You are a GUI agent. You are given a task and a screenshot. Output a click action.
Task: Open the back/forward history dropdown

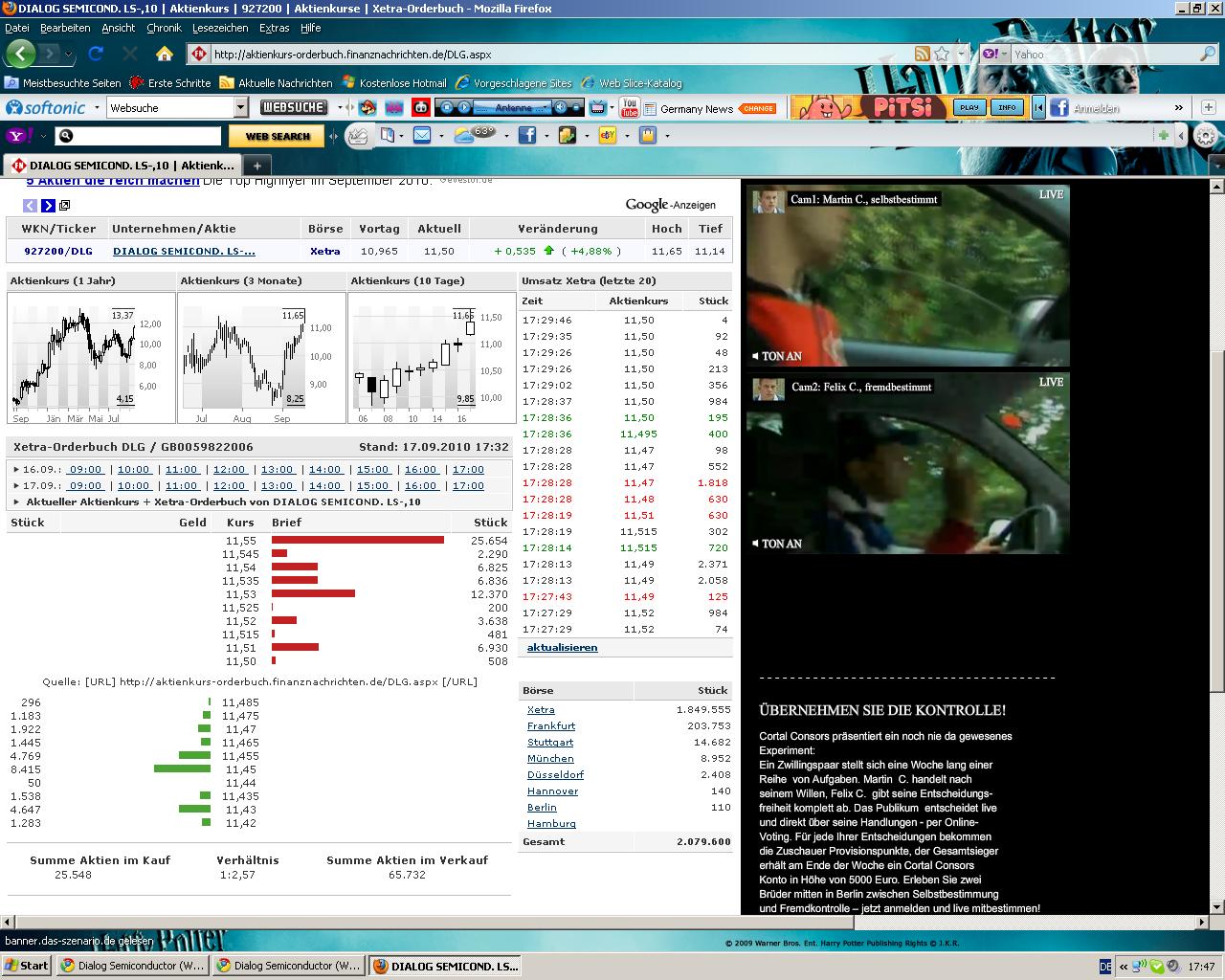coord(68,55)
